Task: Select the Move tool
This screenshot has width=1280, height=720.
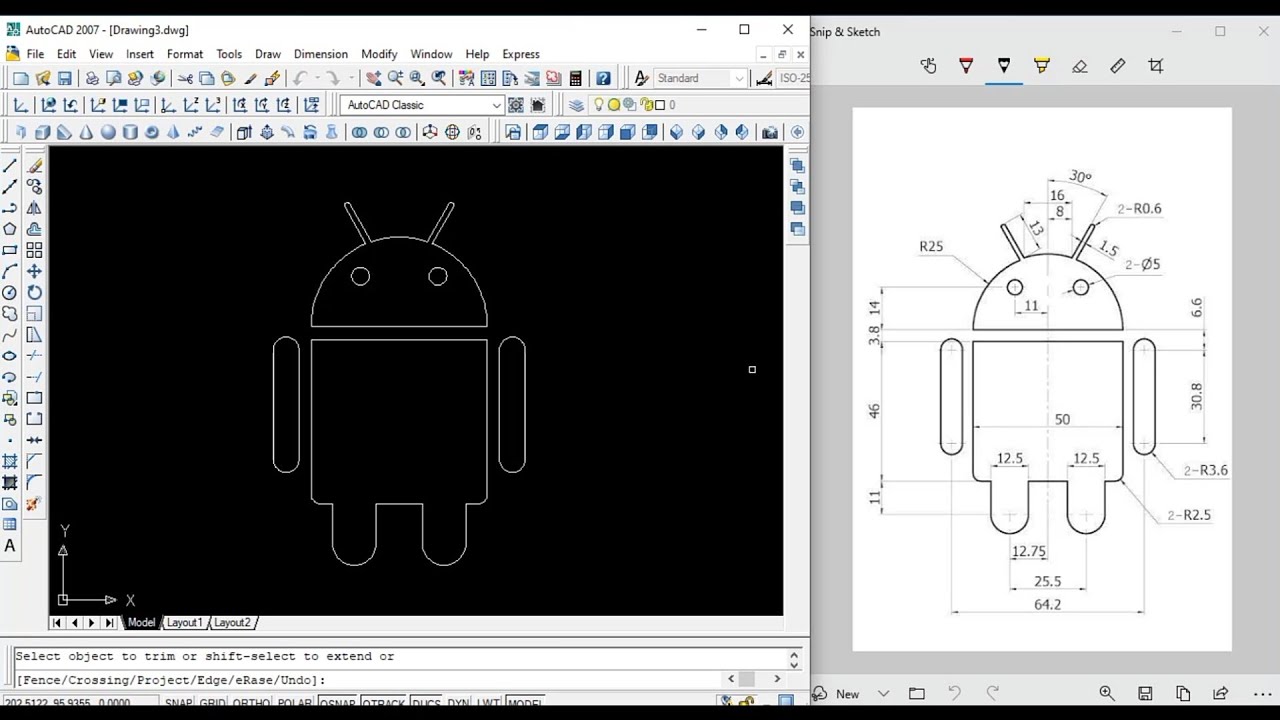Action: pos(34,271)
